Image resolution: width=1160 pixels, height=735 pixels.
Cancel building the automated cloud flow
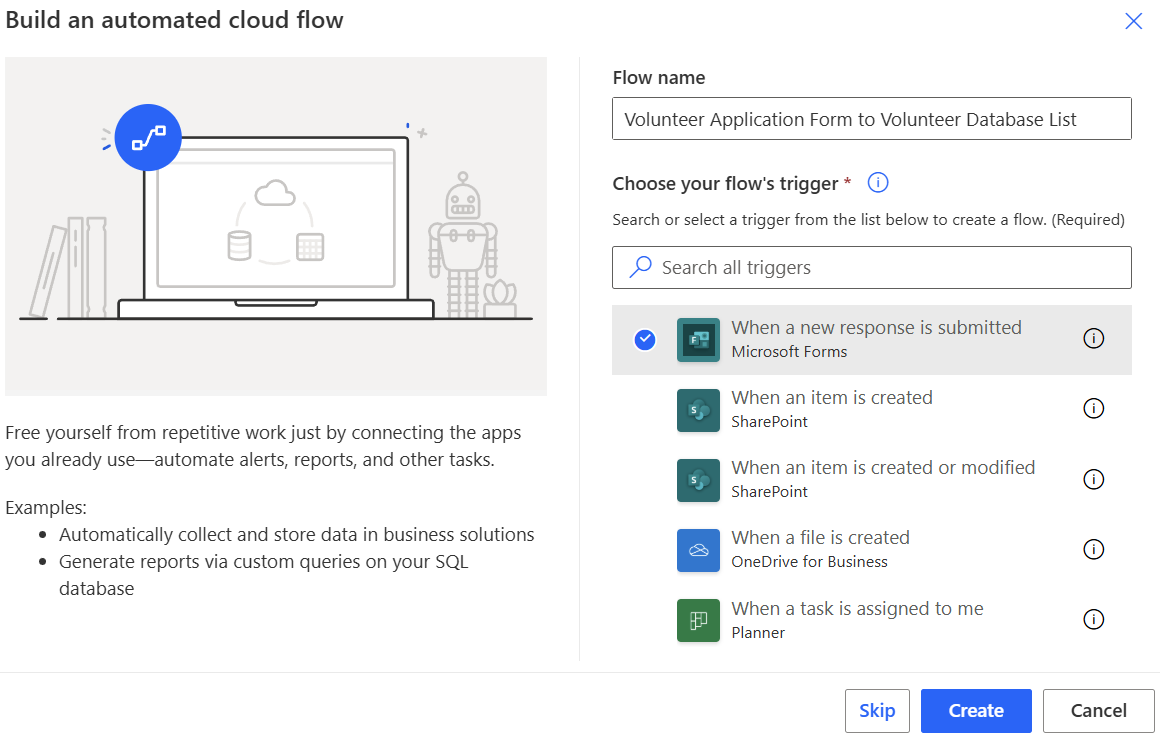(1098, 710)
